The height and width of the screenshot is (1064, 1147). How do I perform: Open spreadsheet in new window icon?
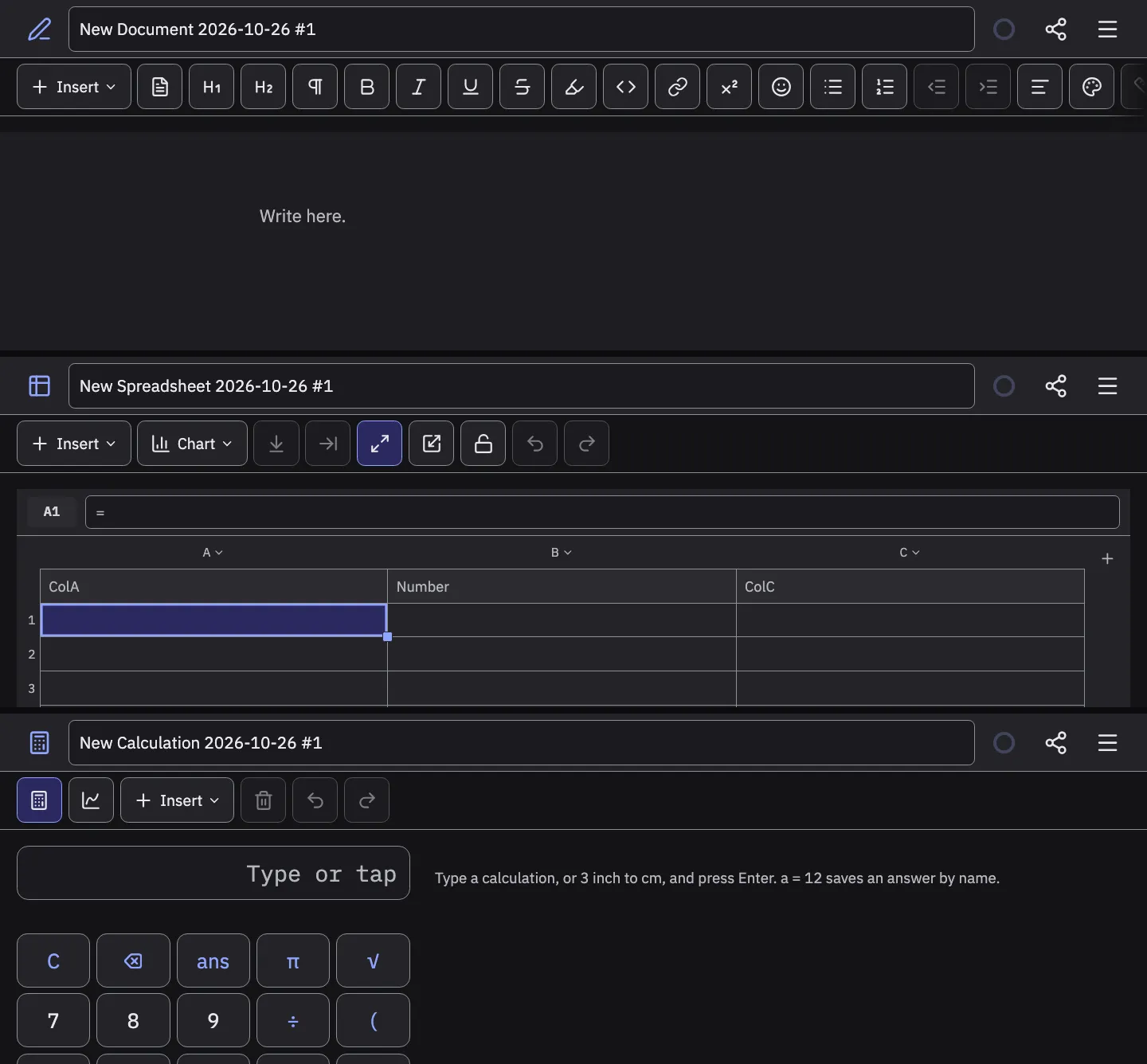(x=431, y=444)
